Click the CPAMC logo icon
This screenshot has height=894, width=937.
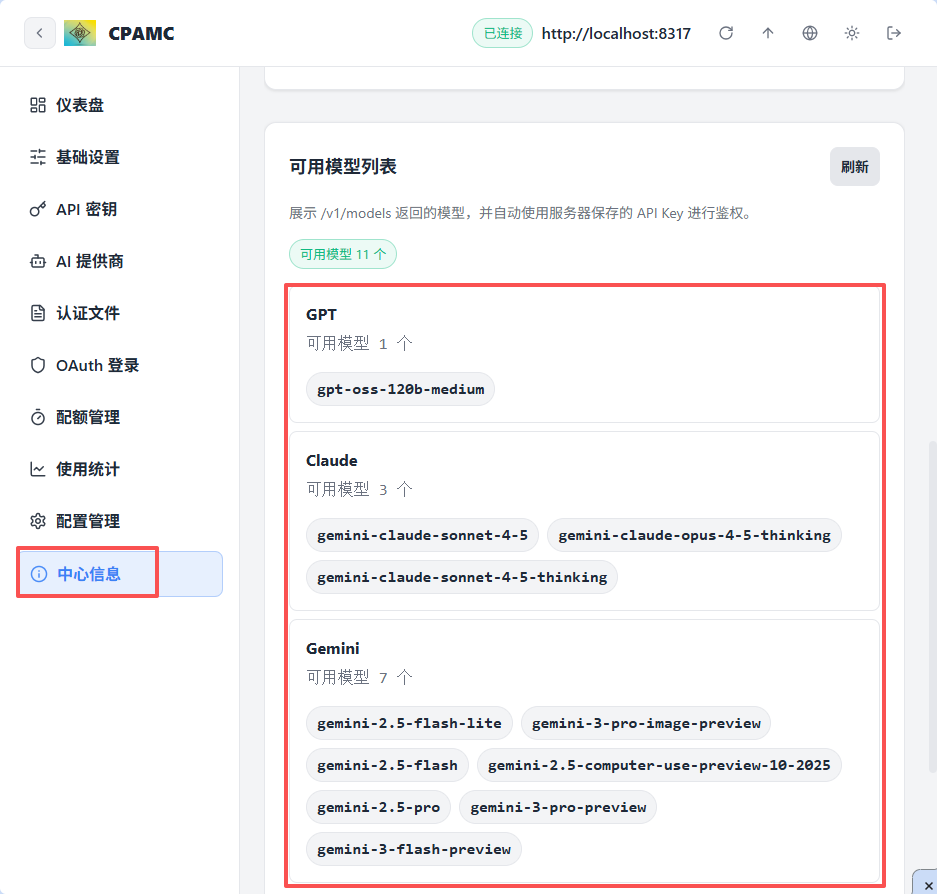80,33
